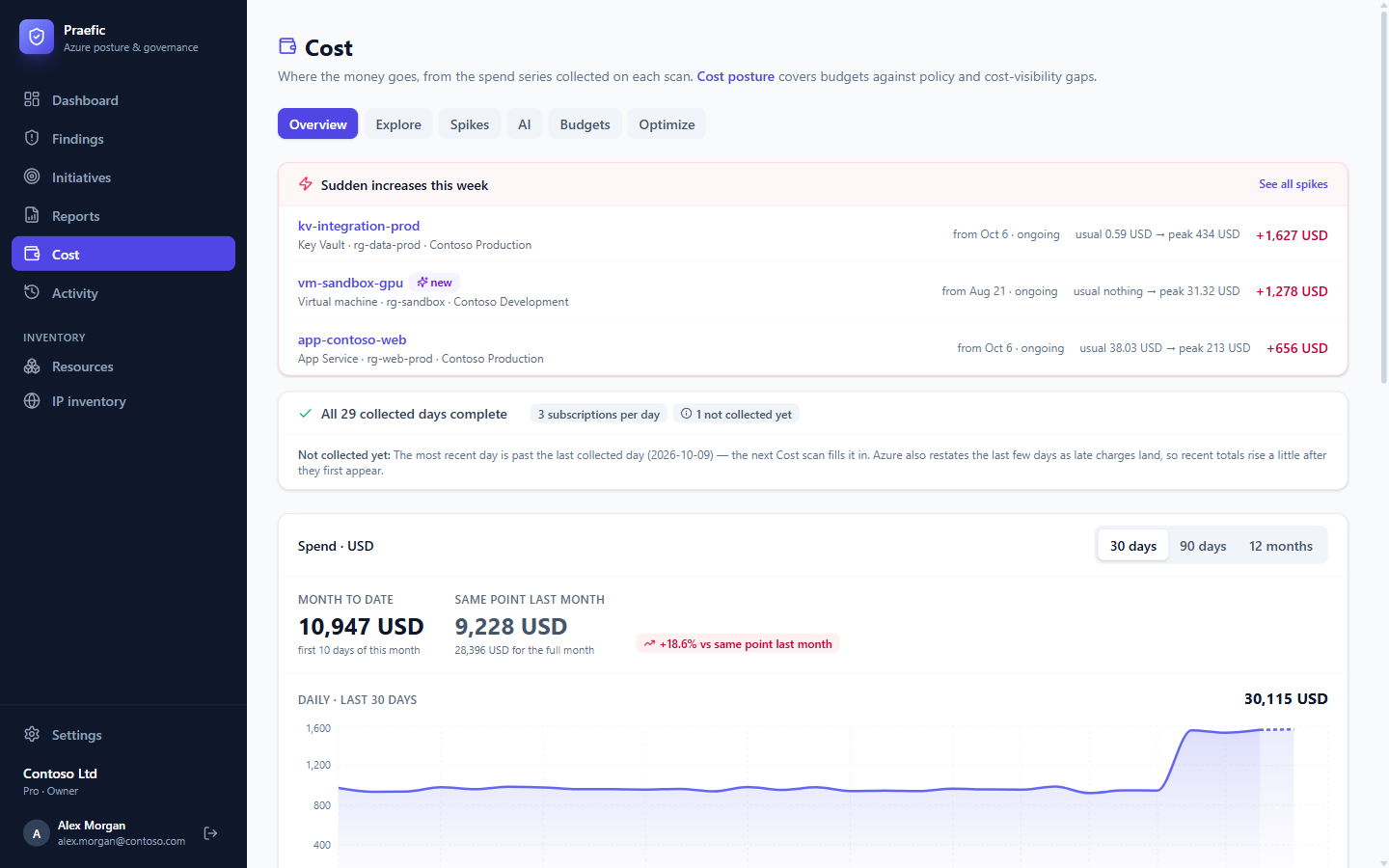Follow the 'See all spikes' link
The width and height of the screenshot is (1389, 868).
1294,184
